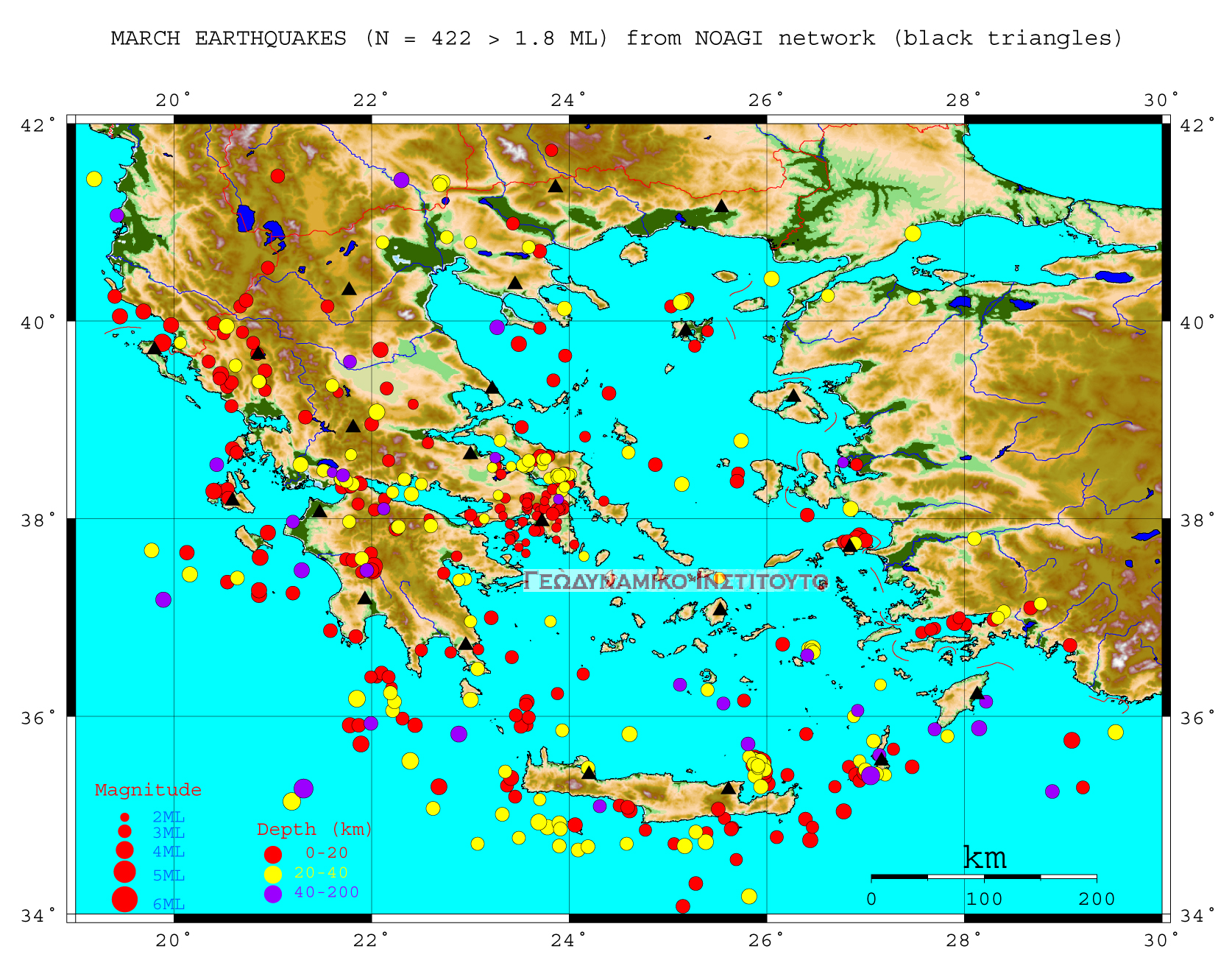The height and width of the screenshot is (974, 1232).
Task: Click the 36° latitude label on left axis
Action: coord(37,718)
